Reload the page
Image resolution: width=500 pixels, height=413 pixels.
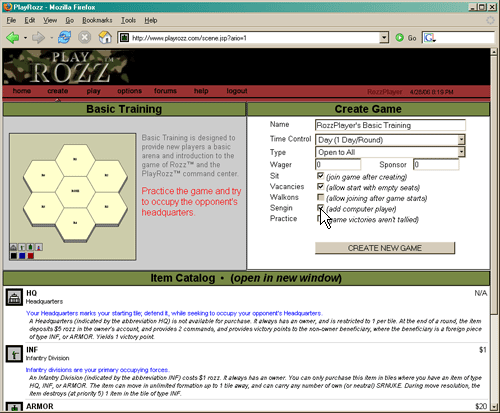tap(64, 37)
